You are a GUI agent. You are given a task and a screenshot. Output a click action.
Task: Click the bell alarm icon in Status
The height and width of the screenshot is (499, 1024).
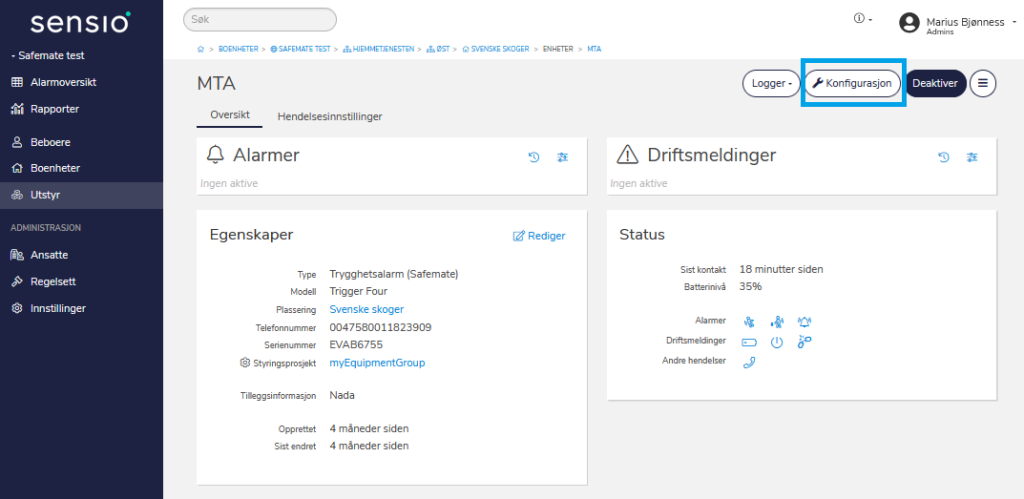805,321
